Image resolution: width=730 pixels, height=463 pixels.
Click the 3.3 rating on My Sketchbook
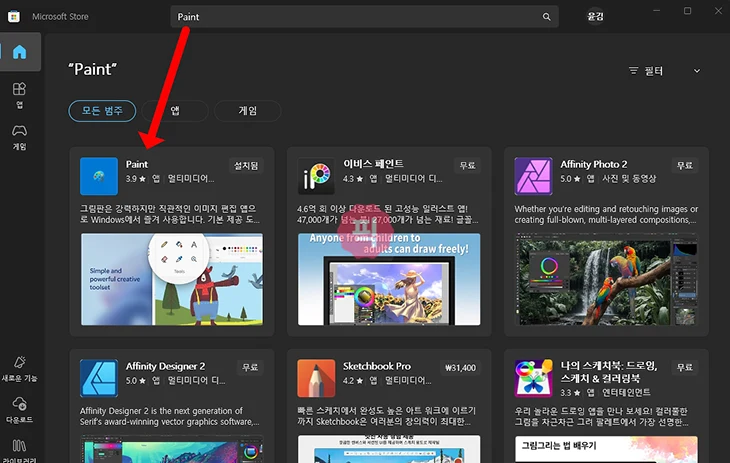570,393
